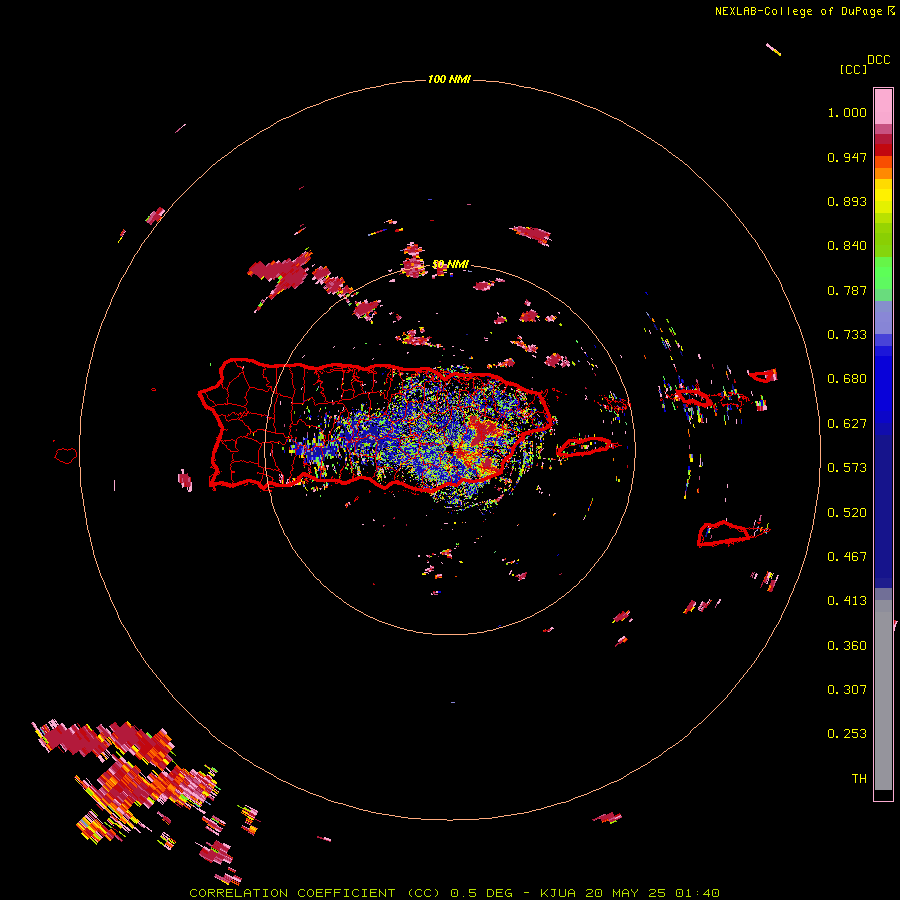The height and width of the screenshot is (900, 900).
Task: Click the 100 NMI range ring label
Action: (449, 79)
